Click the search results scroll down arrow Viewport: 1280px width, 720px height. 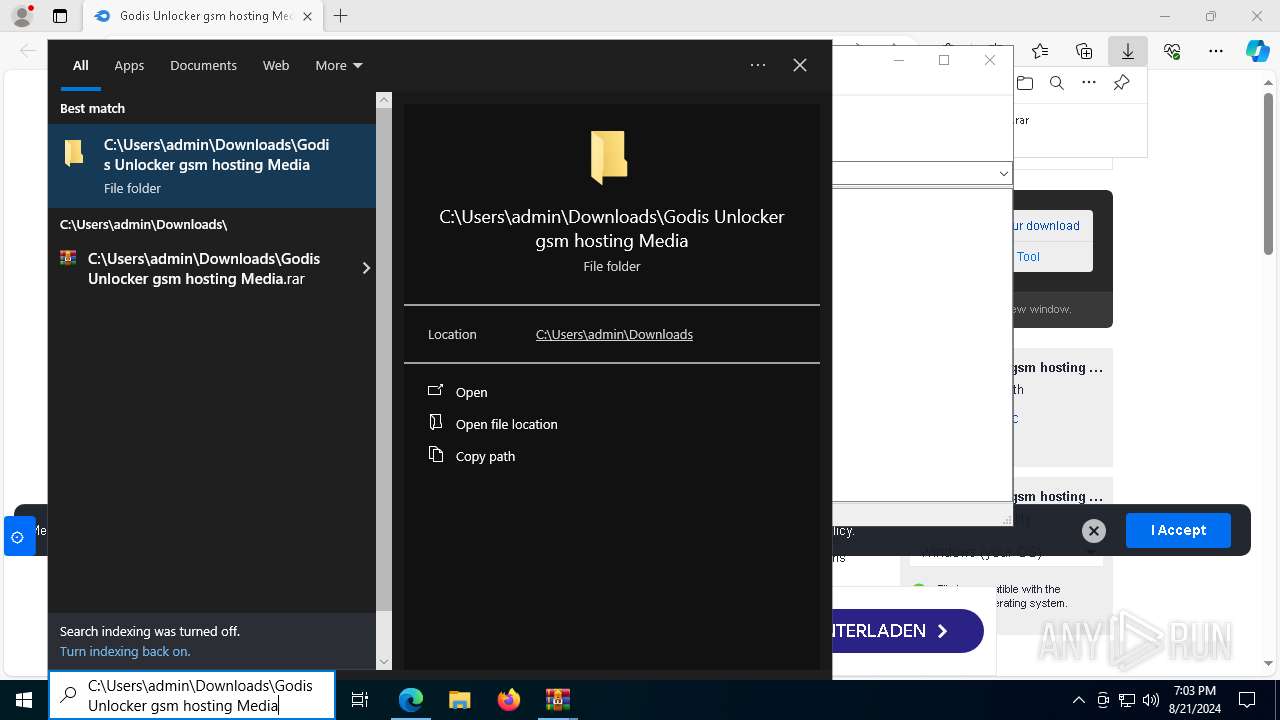tap(384, 661)
